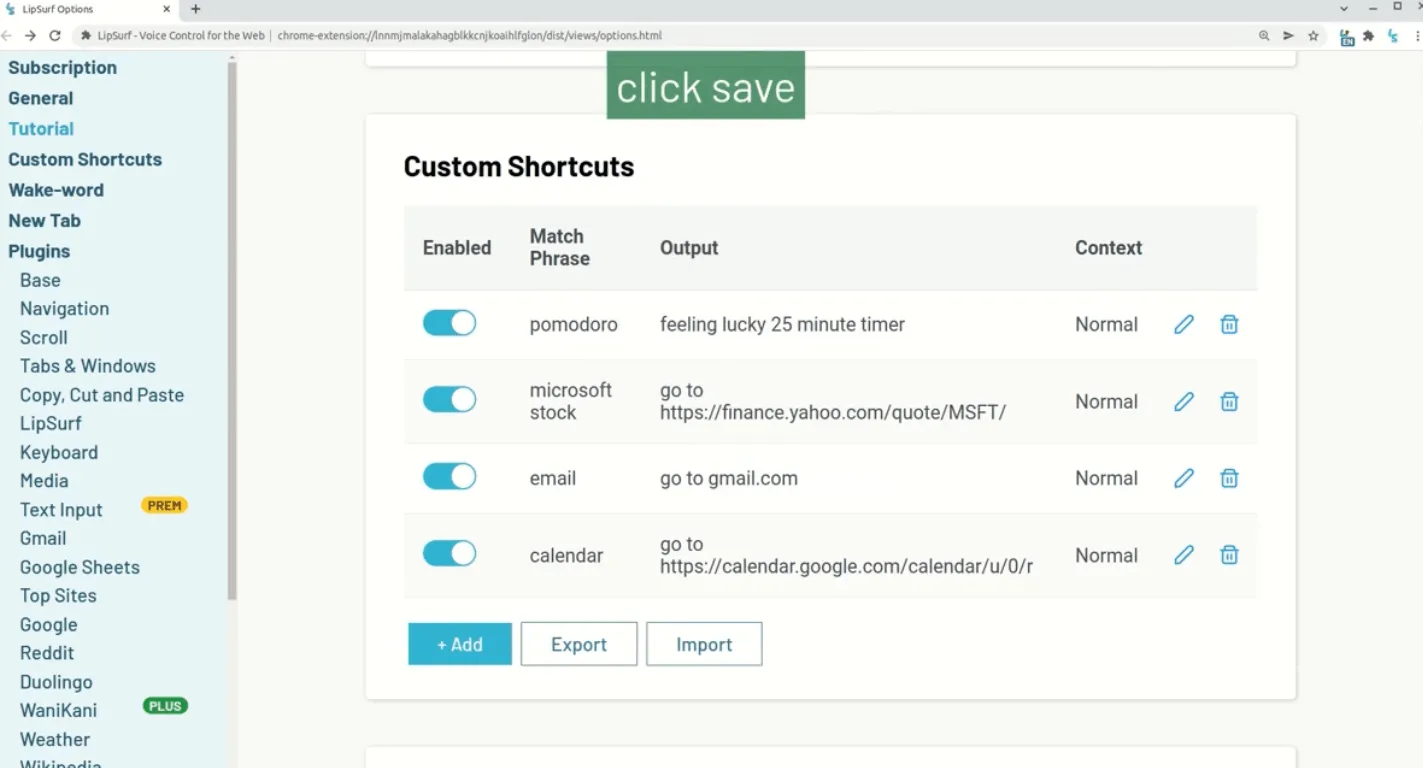Select the Navigation plugin
Screen dimensions: 1423x768
[x=64, y=309]
